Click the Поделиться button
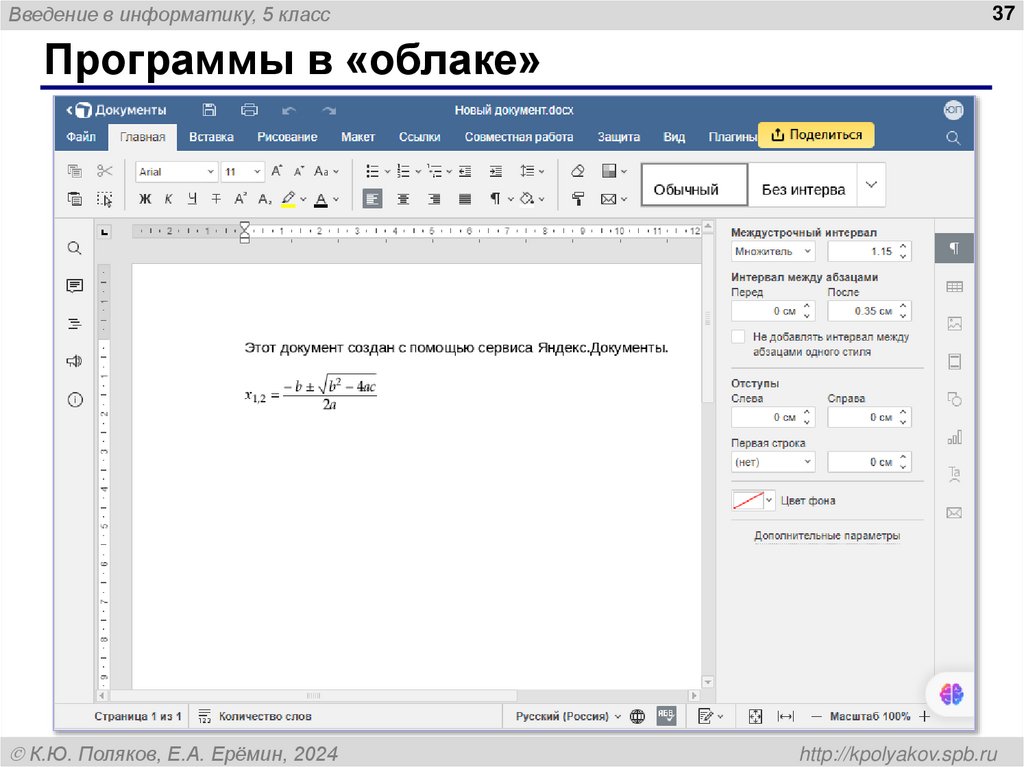 (816, 133)
